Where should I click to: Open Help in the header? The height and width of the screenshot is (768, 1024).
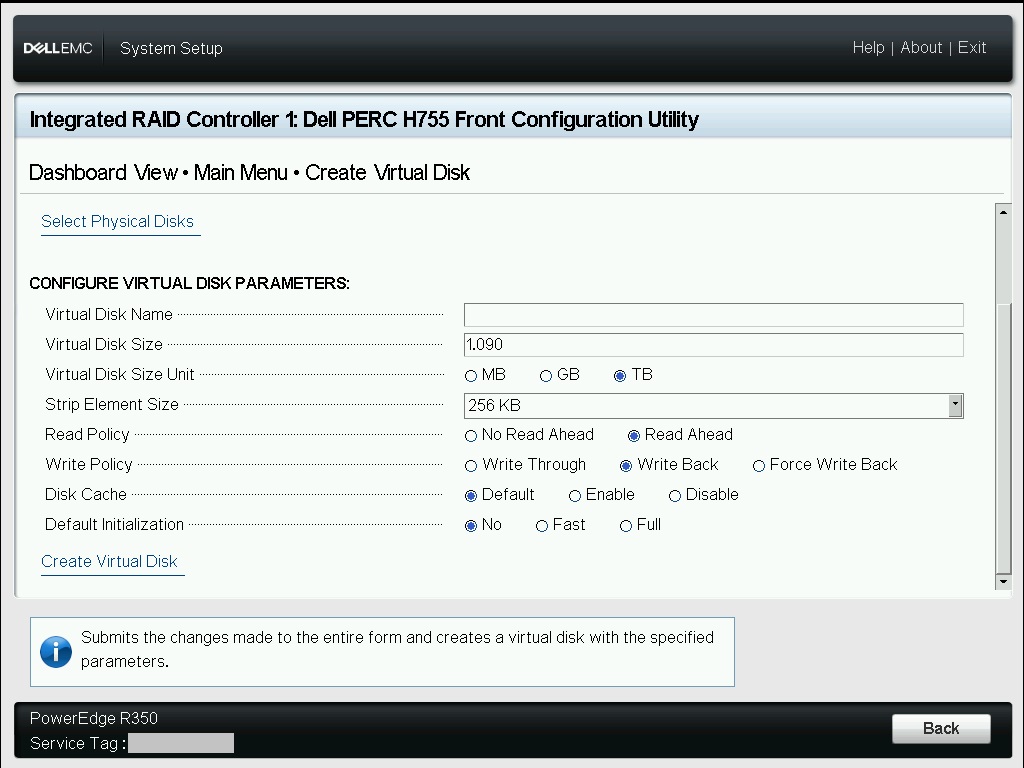[x=868, y=48]
